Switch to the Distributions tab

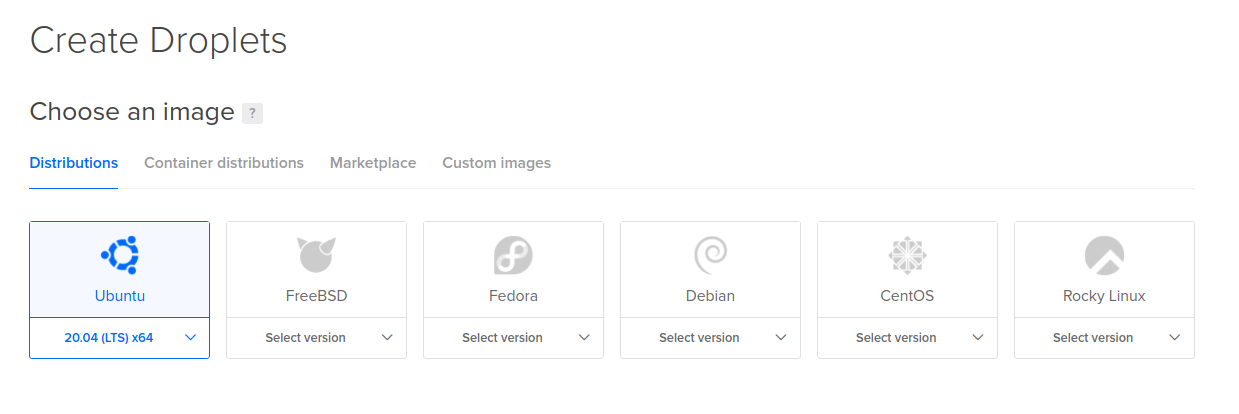74,163
